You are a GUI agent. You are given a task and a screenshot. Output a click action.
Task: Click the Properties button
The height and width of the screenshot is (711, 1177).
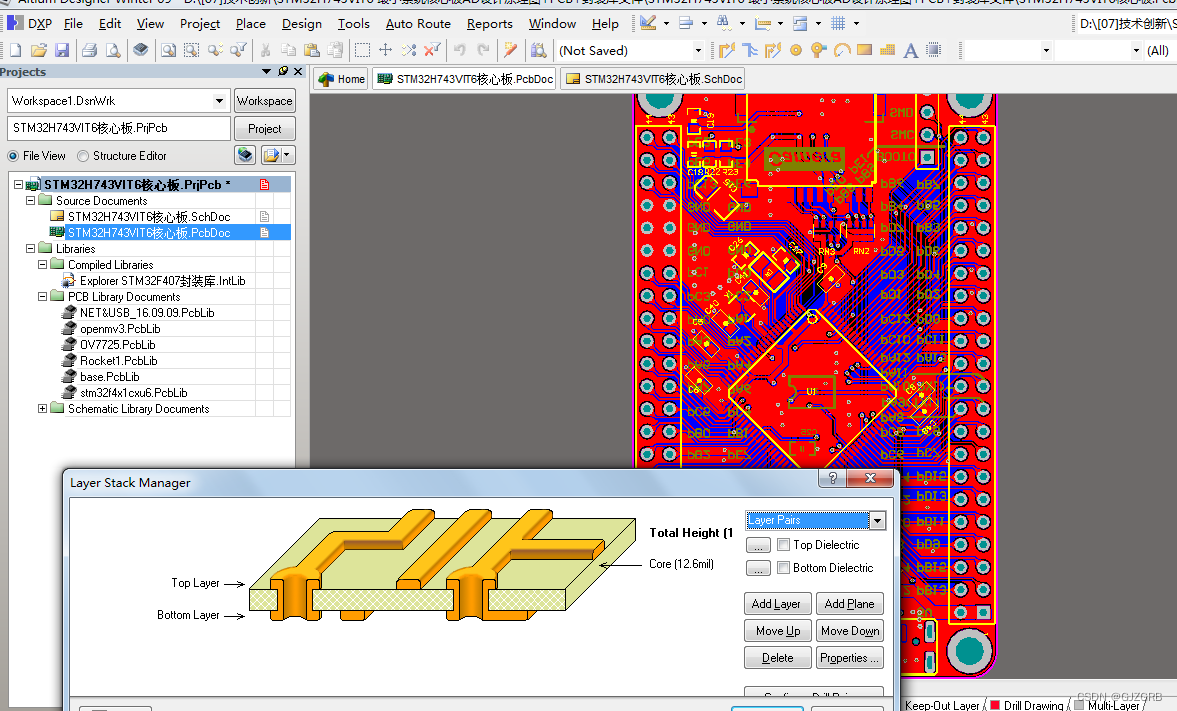pyautogui.click(x=850, y=658)
